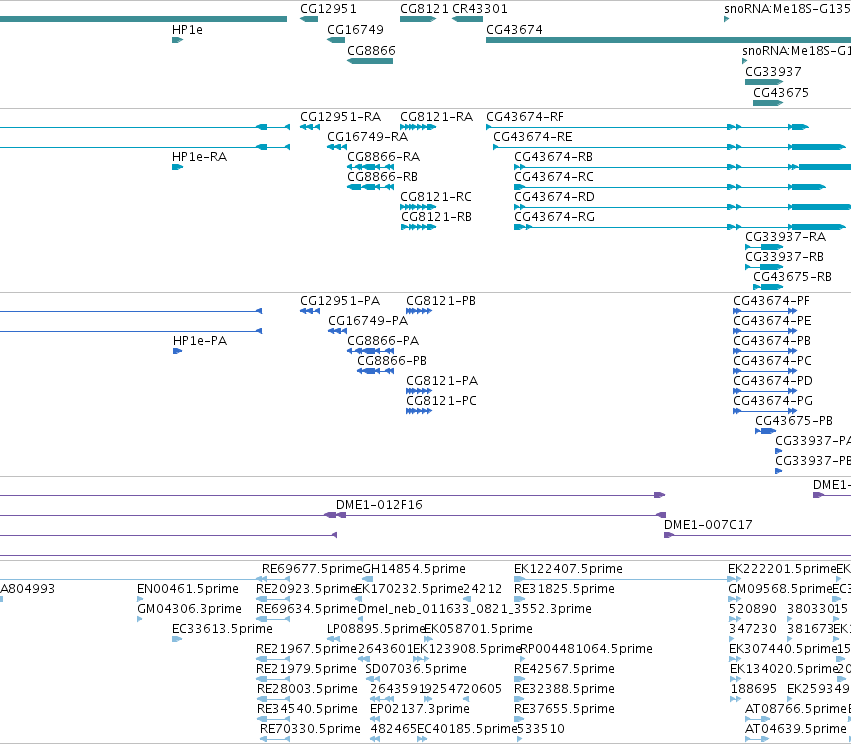The height and width of the screenshot is (744, 851).
Task: Select protein CG8866-PB label
Action: [x=392, y=361]
